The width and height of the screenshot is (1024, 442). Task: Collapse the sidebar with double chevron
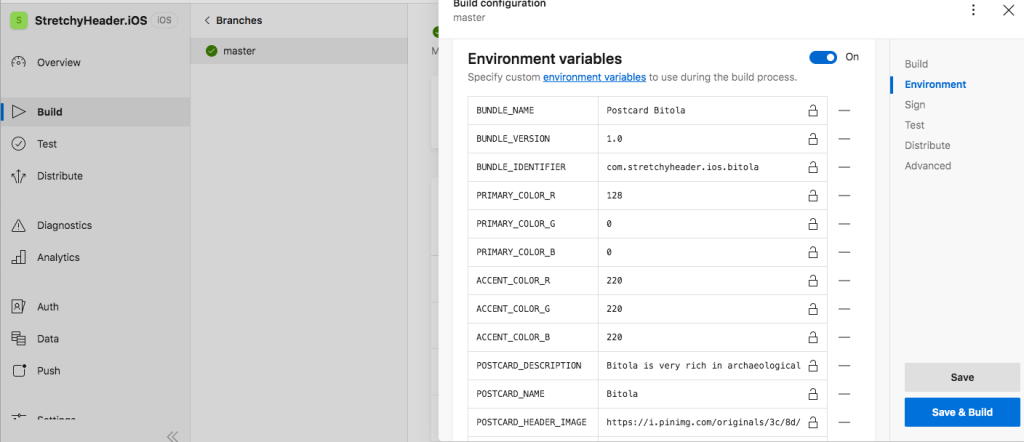[172, 435]
